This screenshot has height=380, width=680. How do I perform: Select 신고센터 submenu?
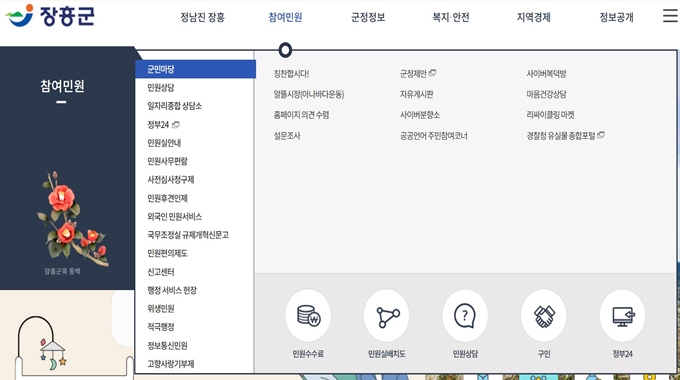coord(160,272)
